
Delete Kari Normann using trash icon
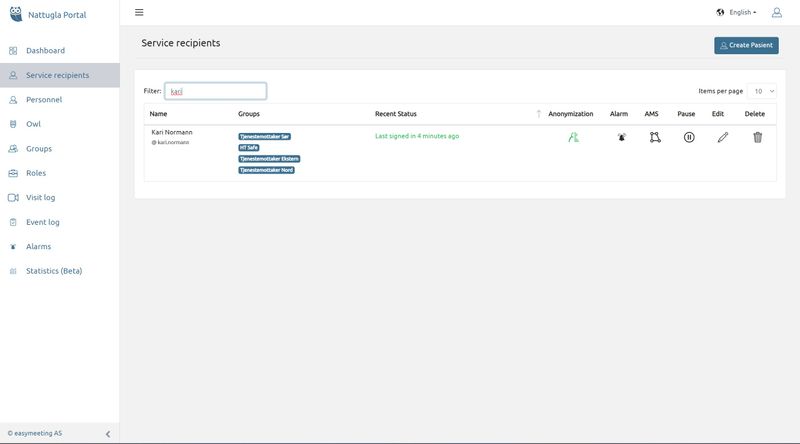click(757, 137)
